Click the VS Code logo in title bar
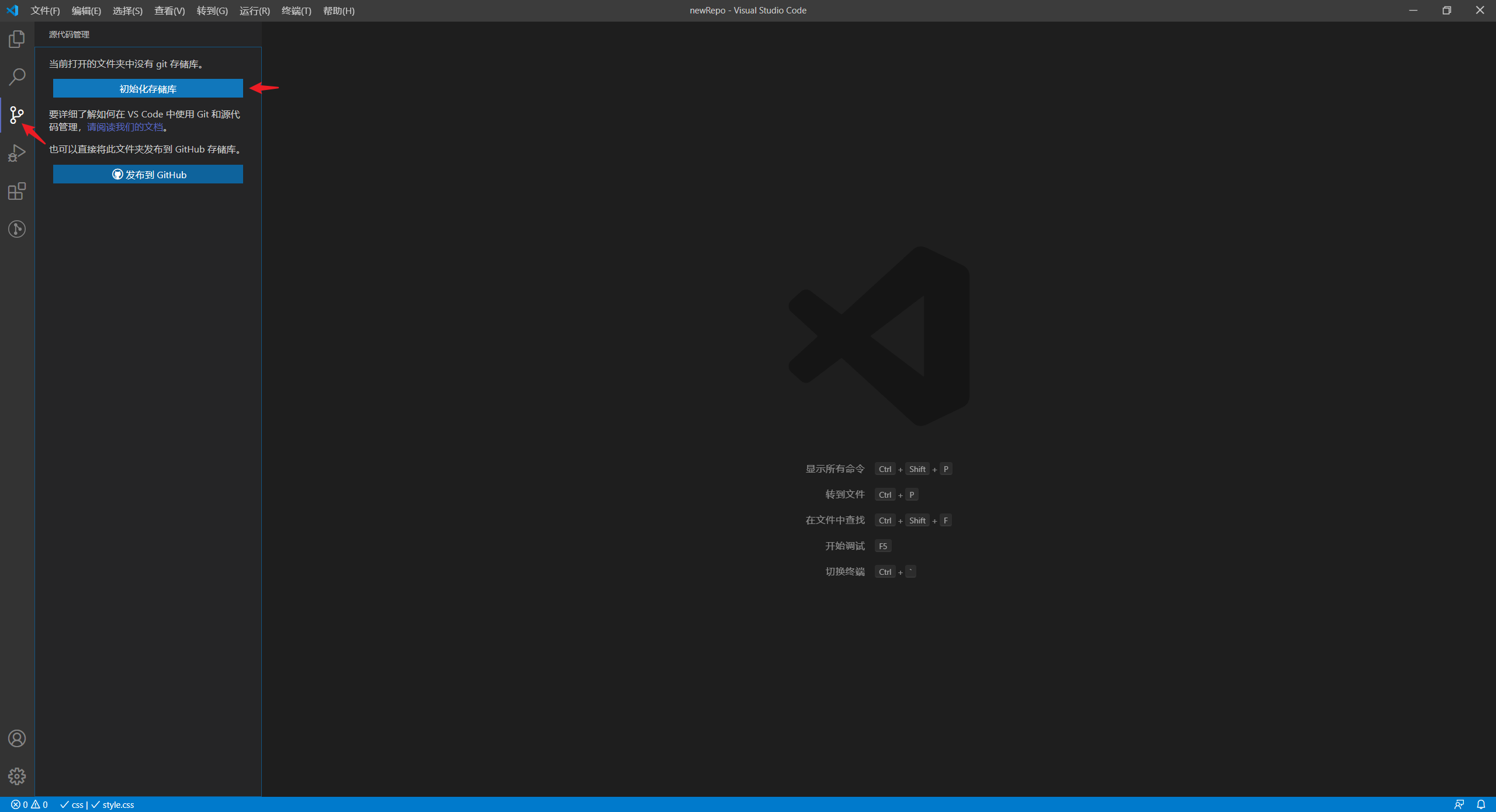The width and height of the screenshot is (1496, 812). pos(12,11)
